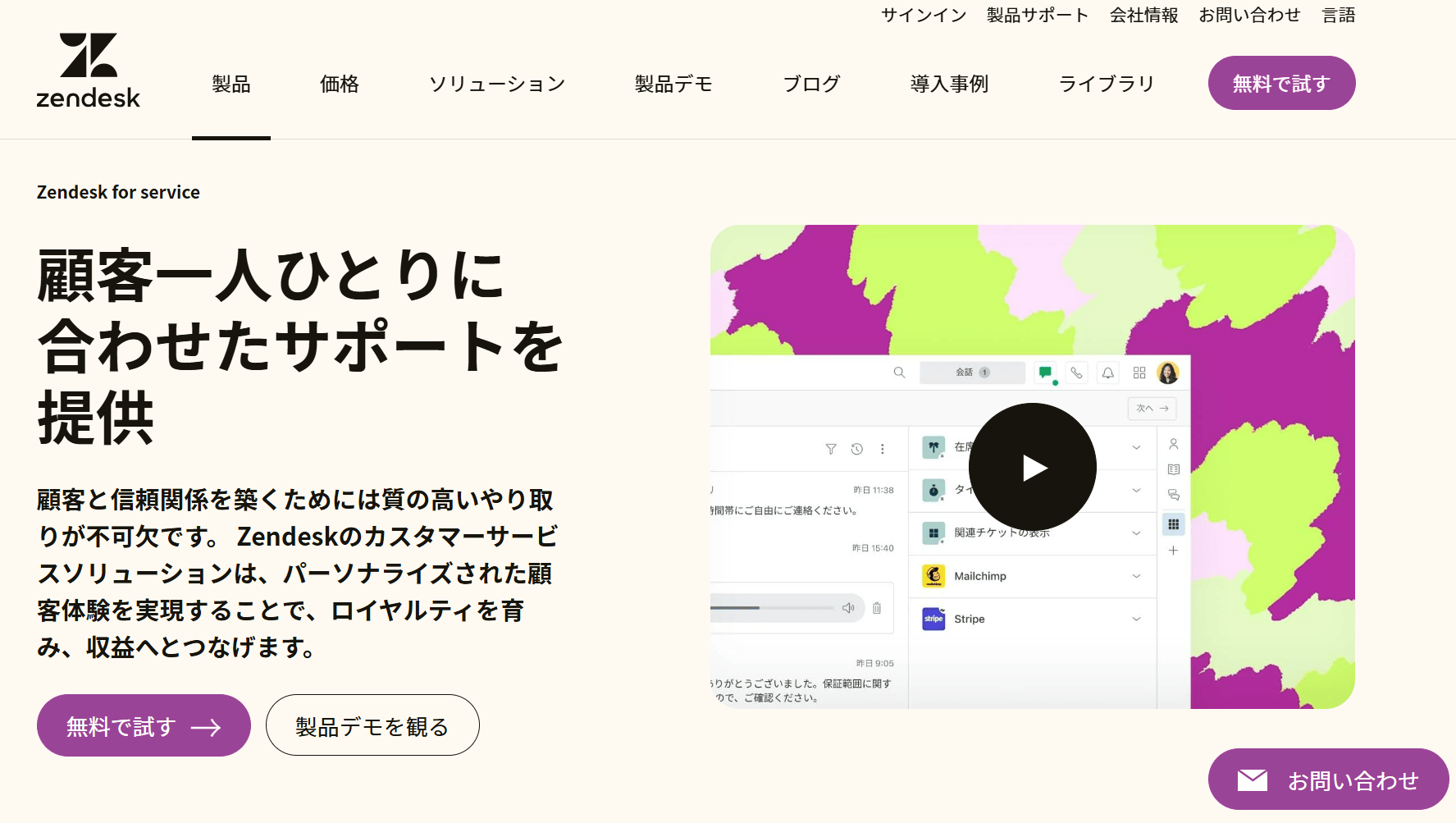1456x823 pixels.
Task: Click the phone icon in the demo toolbar
Action: [1076, 373]
